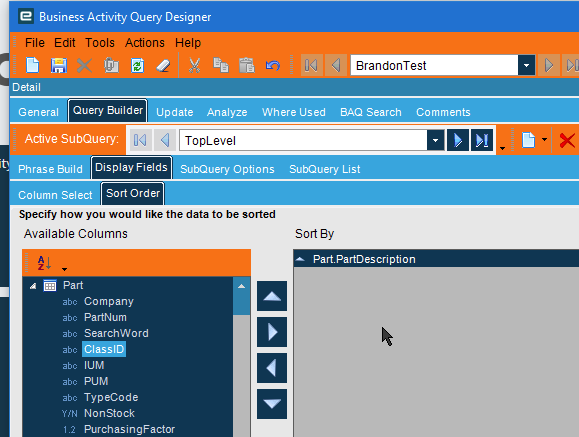Image resolution: width=579 pixels, height=437 pixels.
Task: Switch to the General tab
Action: point(38,112)
